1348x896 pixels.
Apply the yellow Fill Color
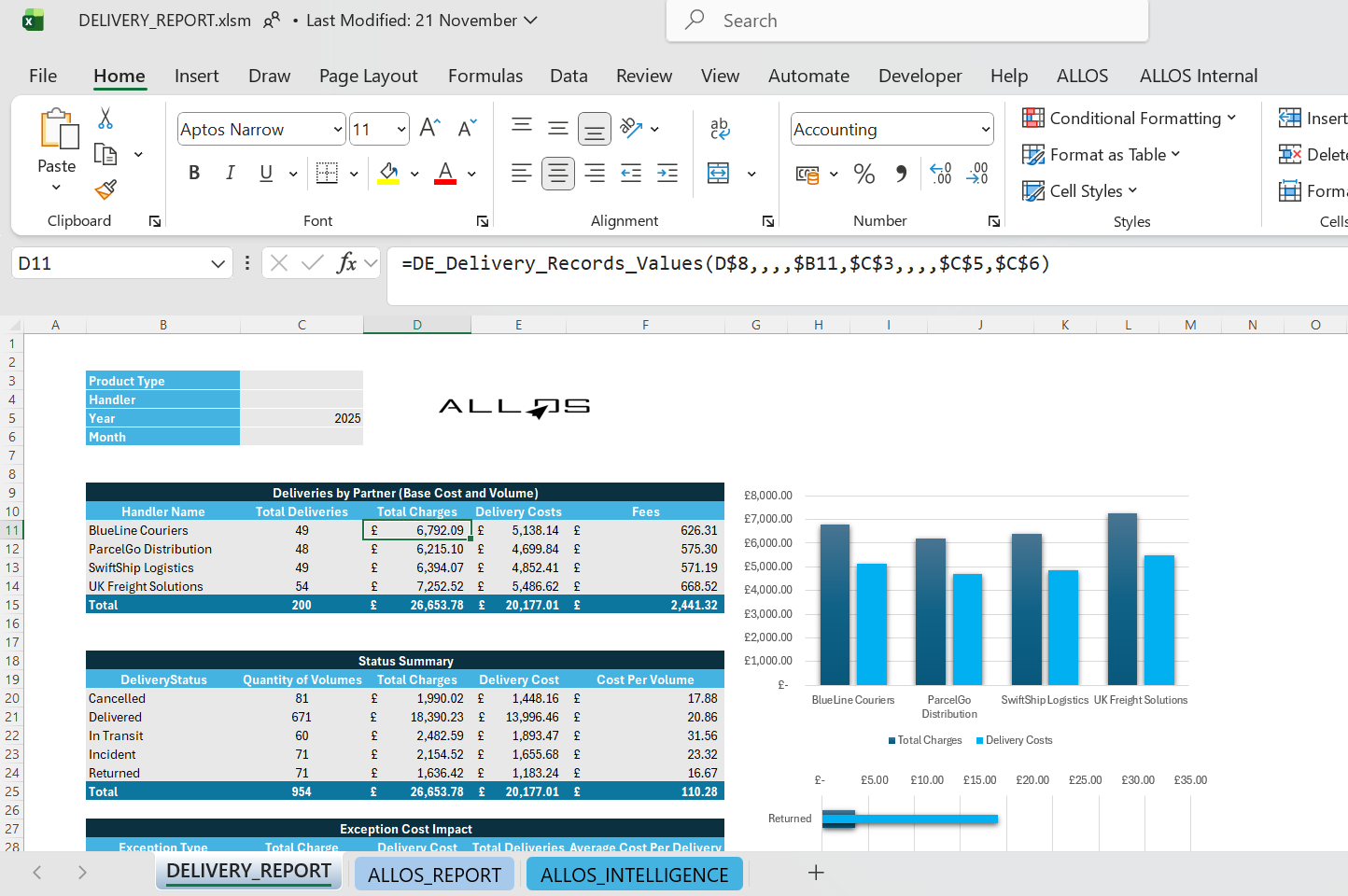pyautogui.click(x=388, y=174)
